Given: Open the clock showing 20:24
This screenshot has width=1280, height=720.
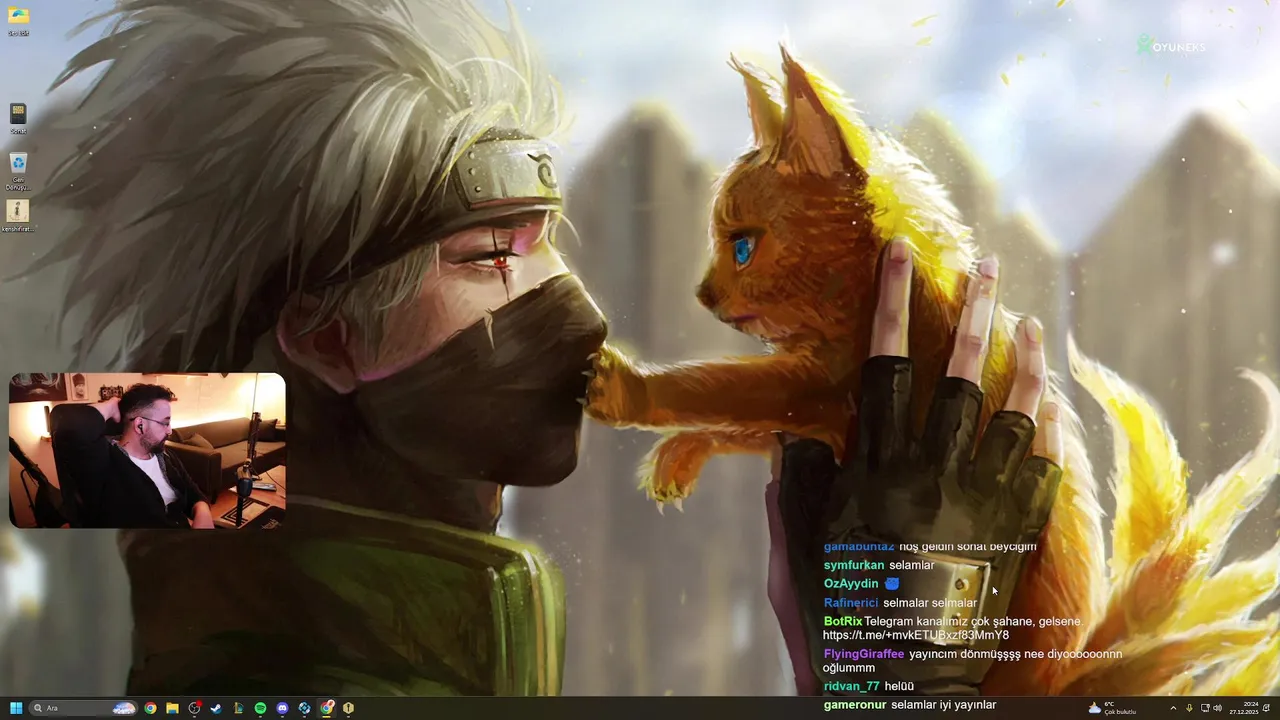Looking at the screenshot, I should pos(1244,708).
